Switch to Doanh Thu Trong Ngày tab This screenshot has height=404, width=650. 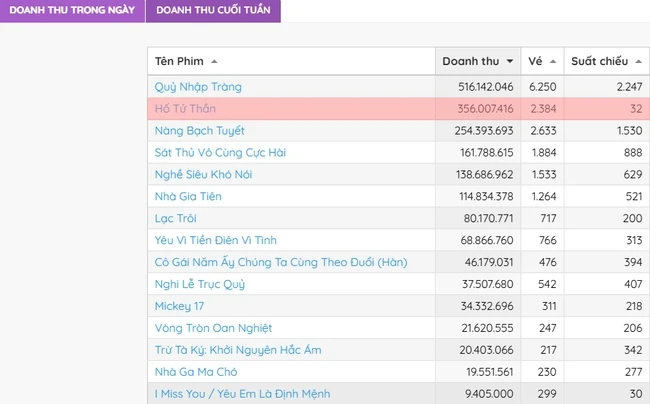[72, 10]
